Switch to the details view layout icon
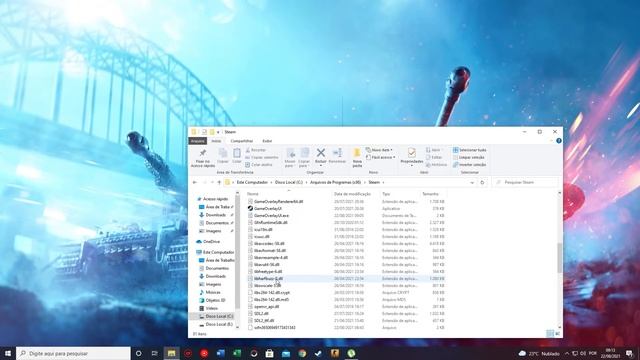 [550, 334]
